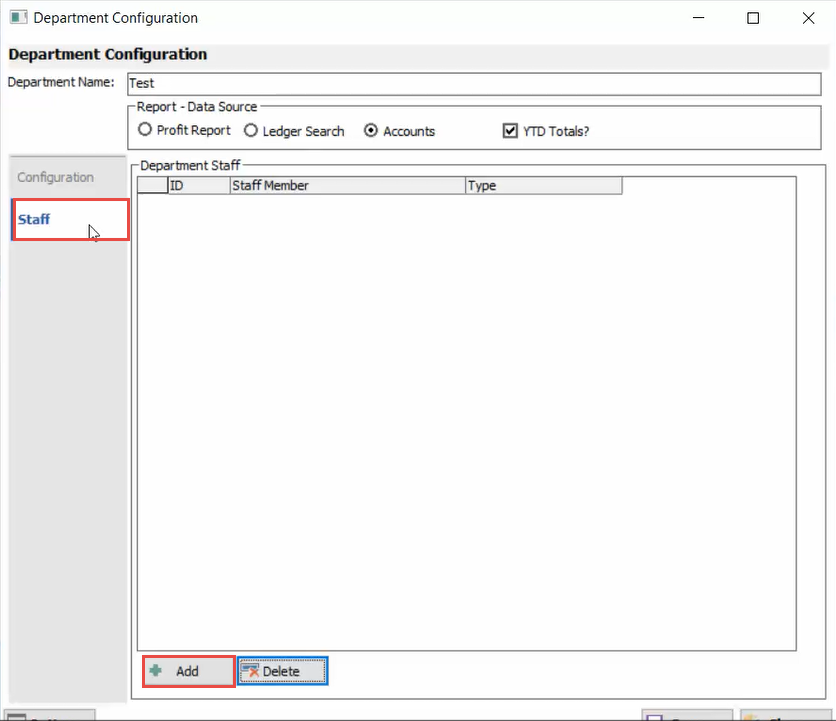Close the Department Configuration window
The image size is (836, 721).
pos(808,18)
